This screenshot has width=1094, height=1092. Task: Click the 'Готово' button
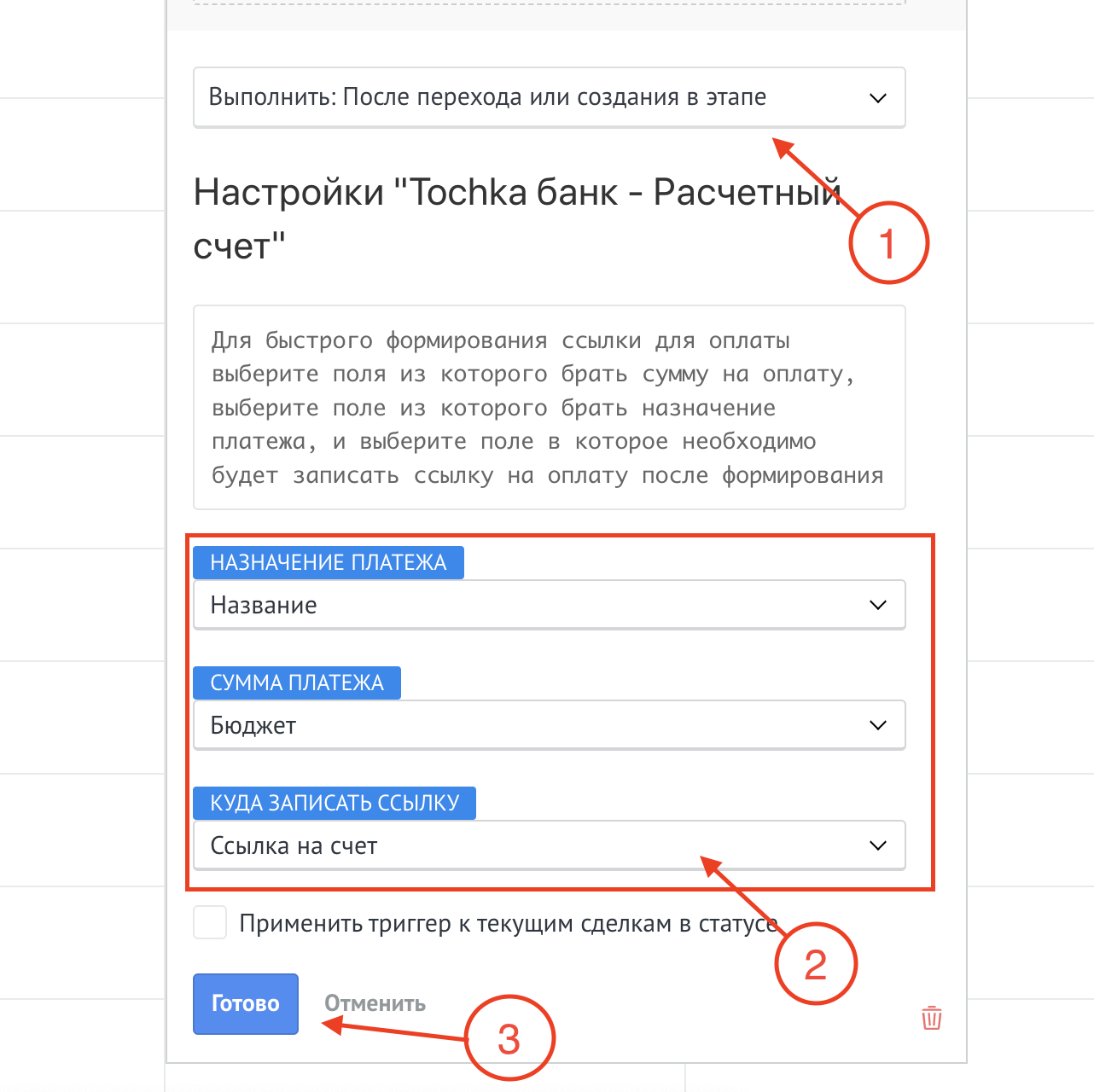(x=246, y=1003)
